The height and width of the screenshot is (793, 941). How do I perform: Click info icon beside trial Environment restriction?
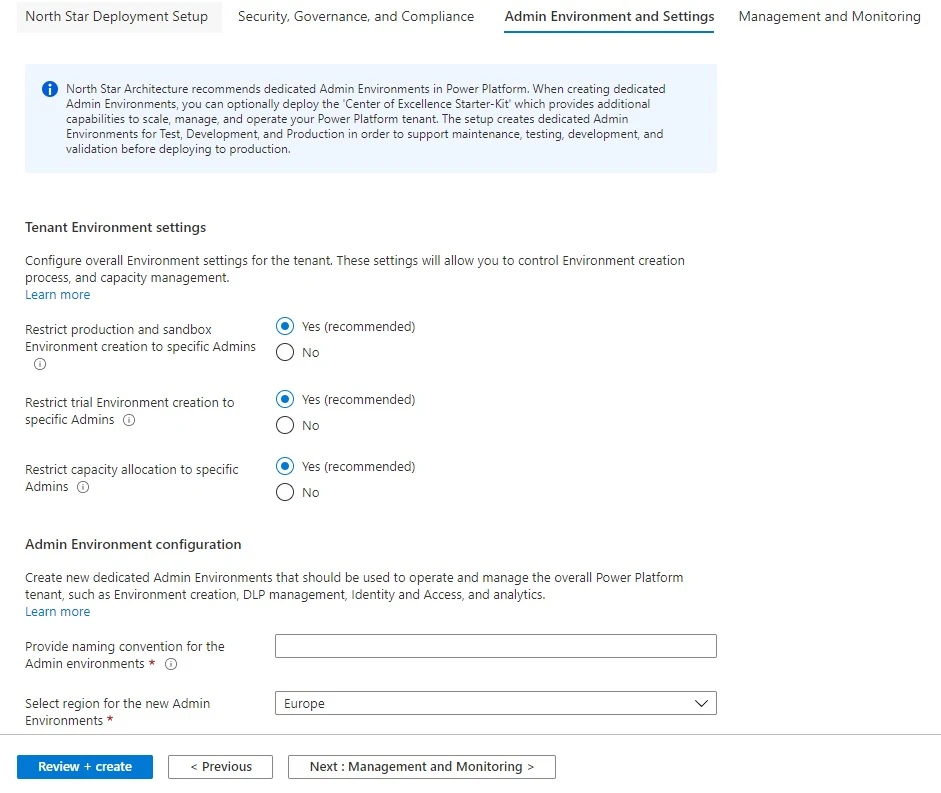129,420
